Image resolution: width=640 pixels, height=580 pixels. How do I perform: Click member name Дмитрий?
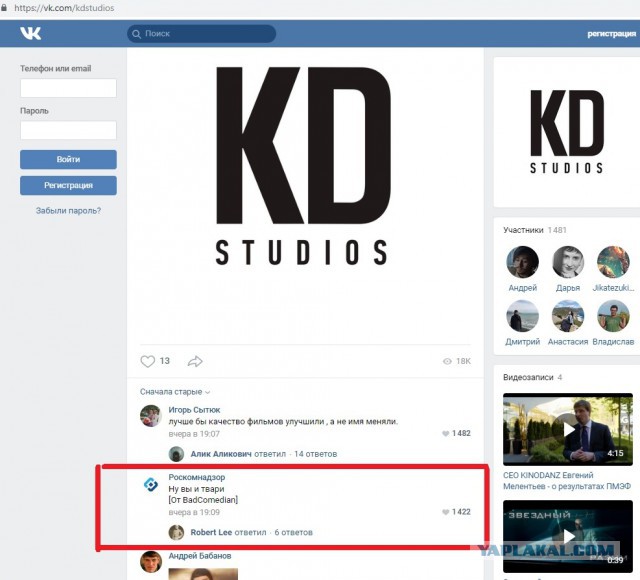(522, 342)
